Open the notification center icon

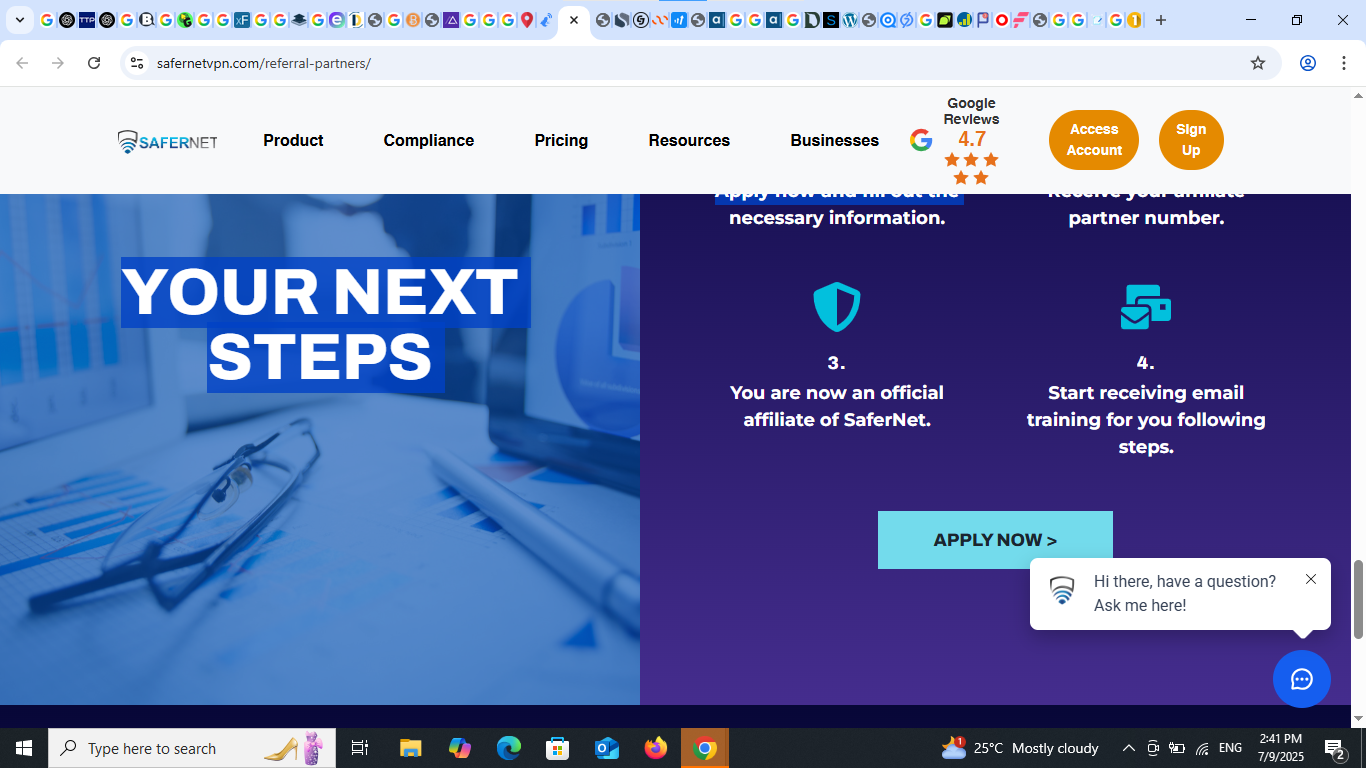1335,748
